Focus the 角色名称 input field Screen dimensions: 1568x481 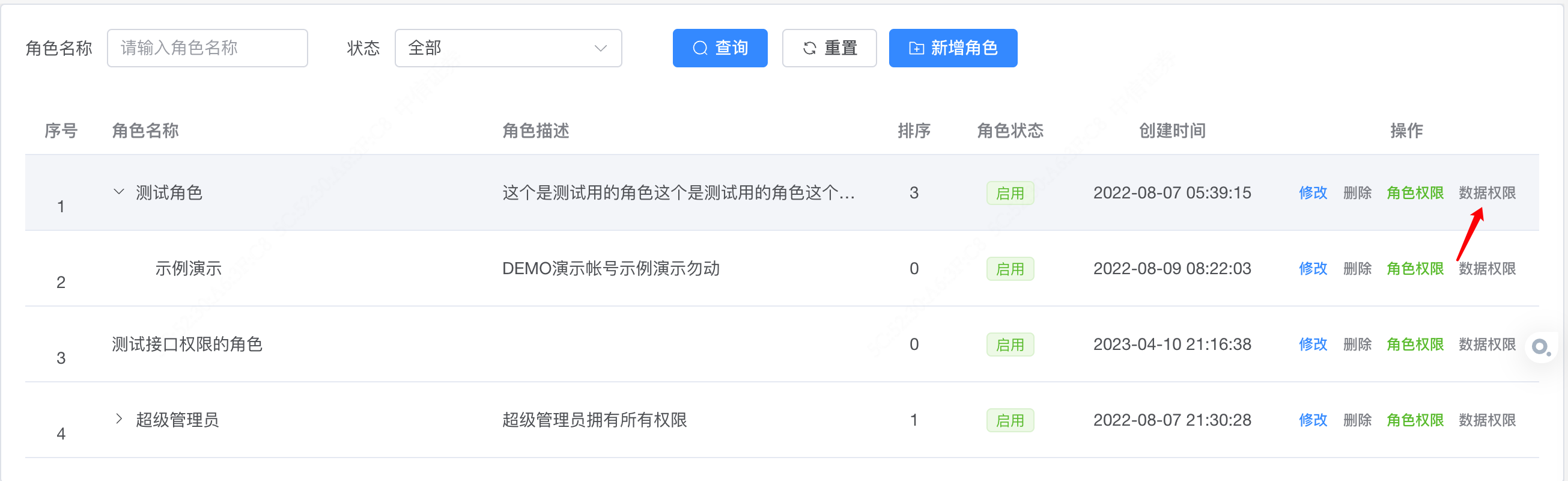tap(208, 48)
